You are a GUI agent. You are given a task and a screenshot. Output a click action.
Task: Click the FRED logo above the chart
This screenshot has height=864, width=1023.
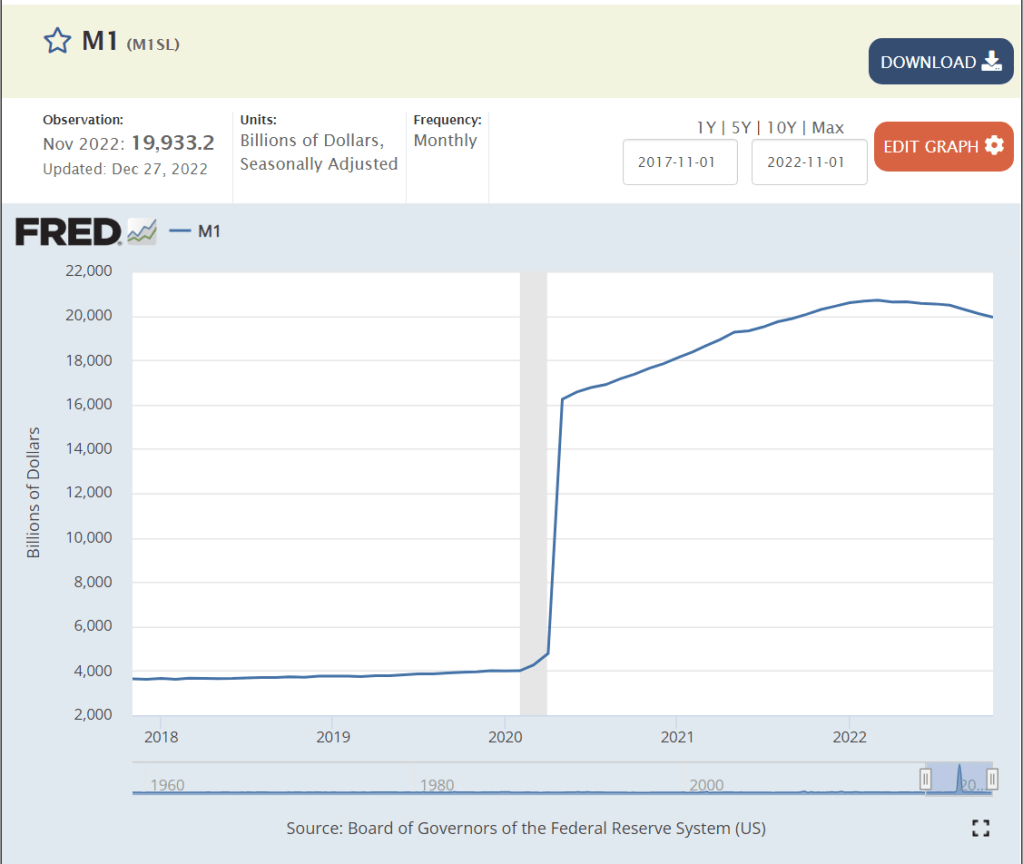68,232
